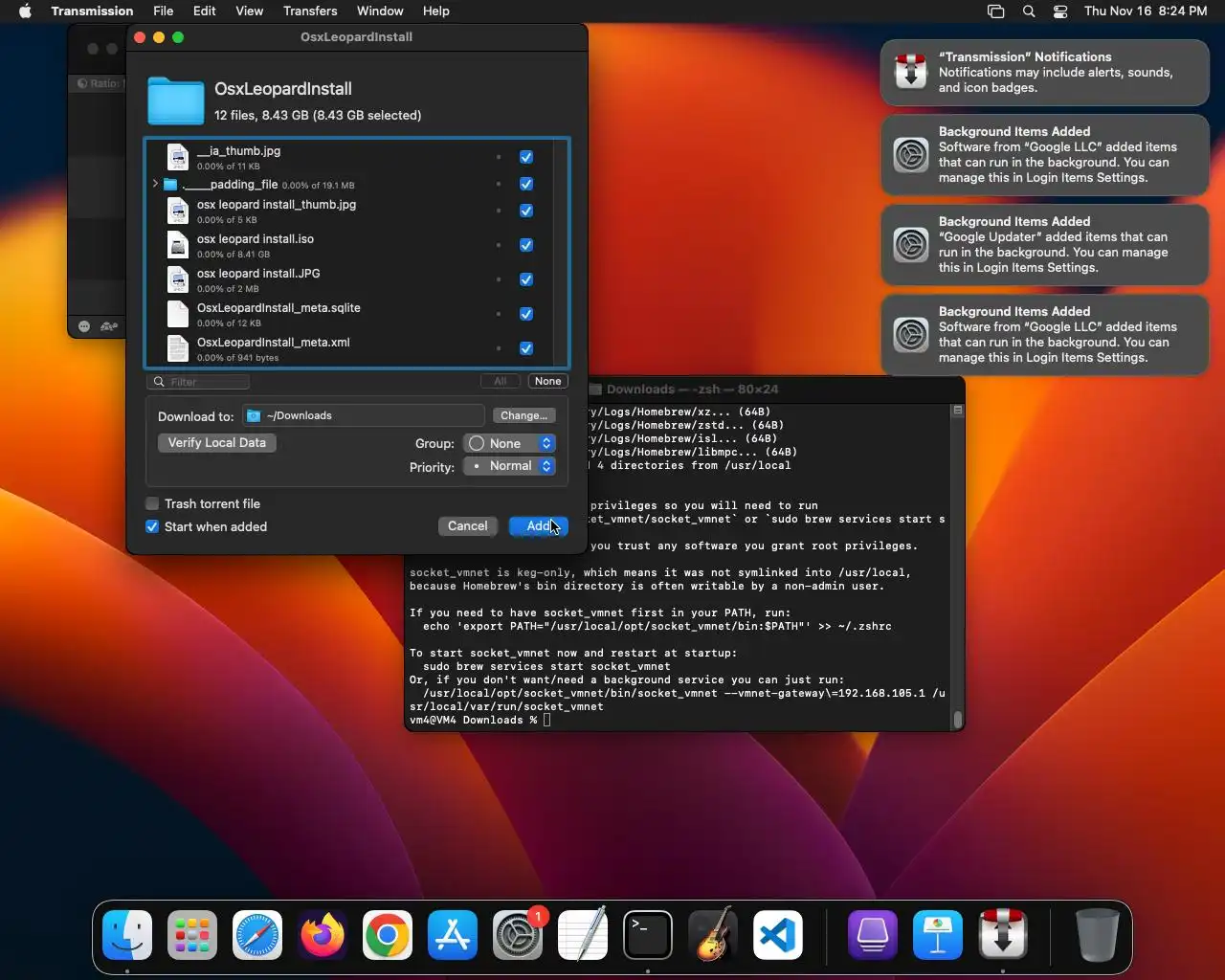This screenshot has width=1225, height=980.
Task: Select the OsxLeopardInstall_meta.sqlite file name
Action: [x=278, y=308]
